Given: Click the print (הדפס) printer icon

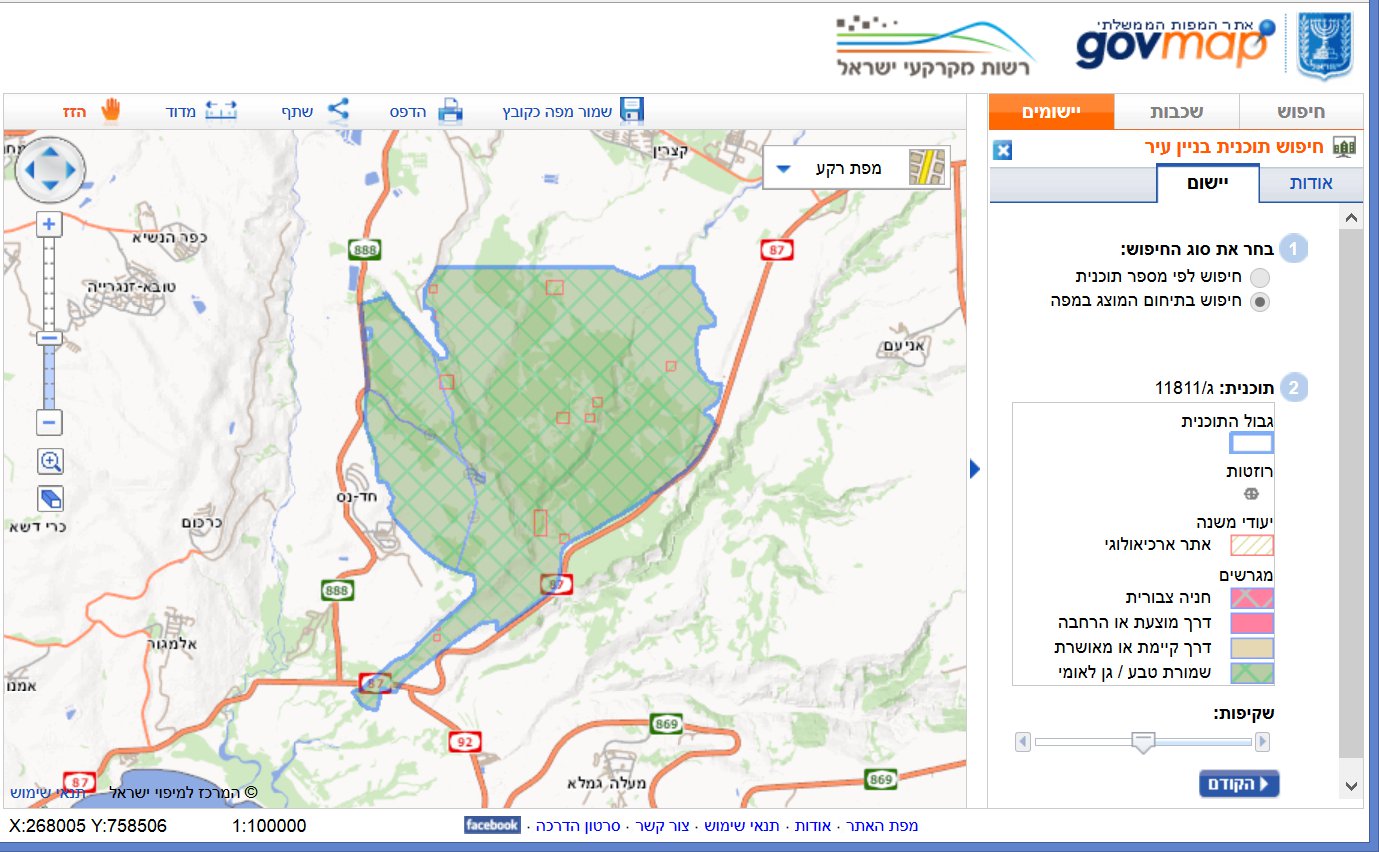Looking at the screenshot, I should click(x=451, y=110).
